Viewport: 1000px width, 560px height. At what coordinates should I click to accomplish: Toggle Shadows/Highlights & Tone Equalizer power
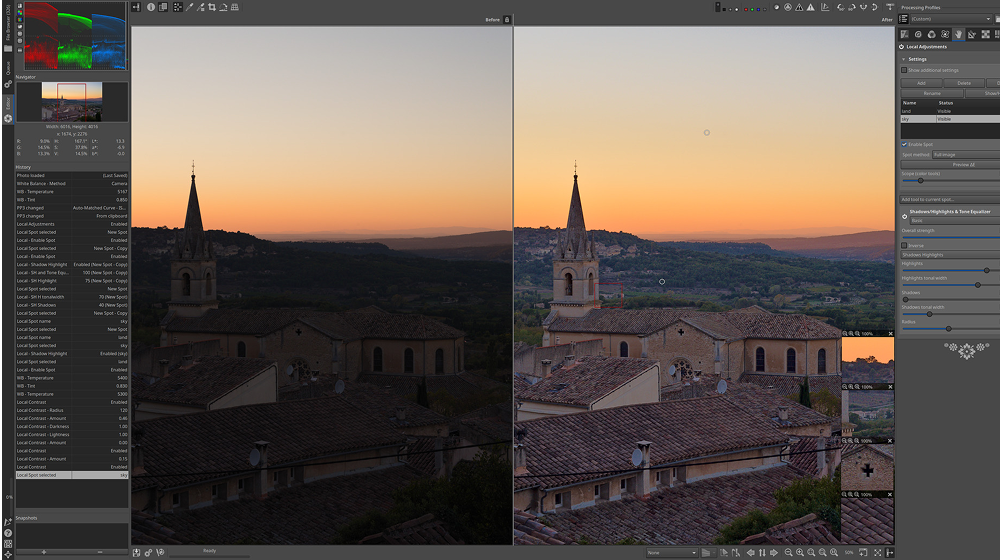click(904, 216)
